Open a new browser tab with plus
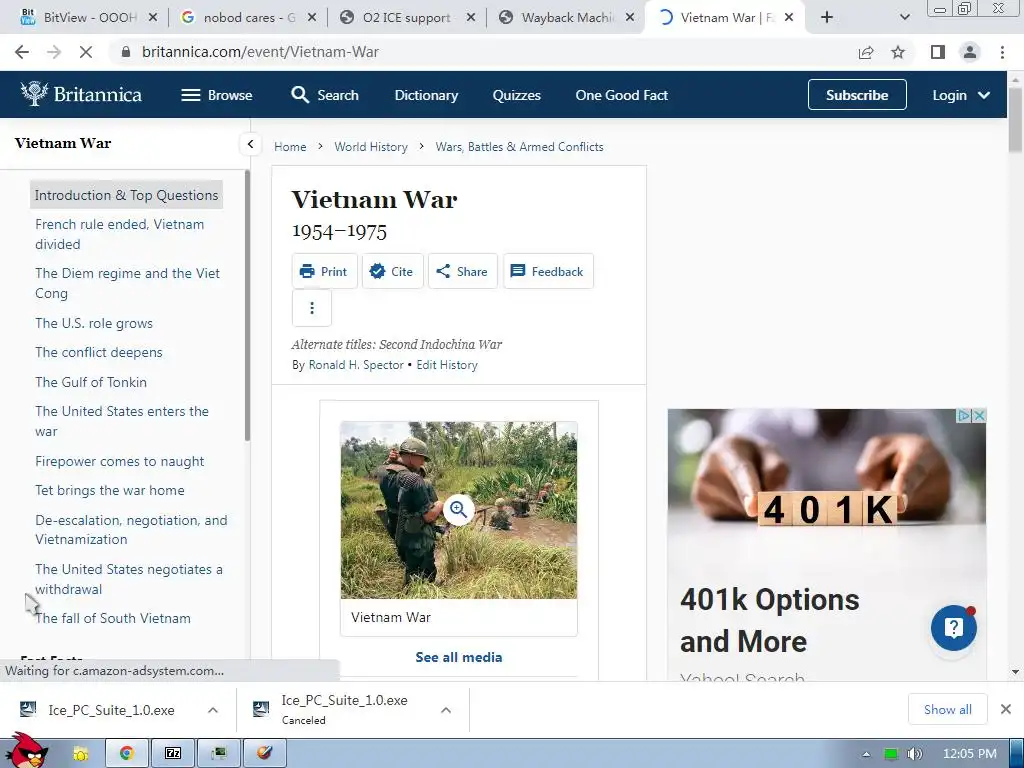1024x768 pixels. (x=827, y=18)
